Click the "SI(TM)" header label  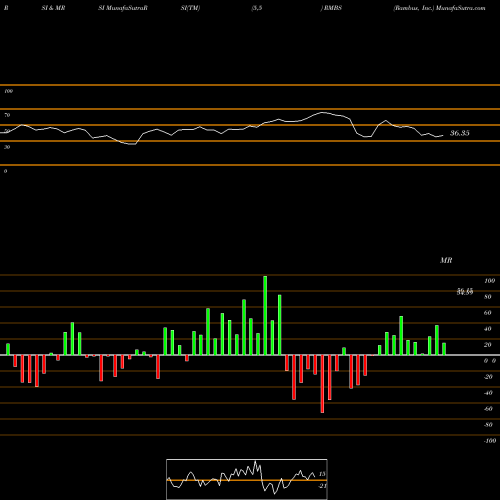pos(190,8)
